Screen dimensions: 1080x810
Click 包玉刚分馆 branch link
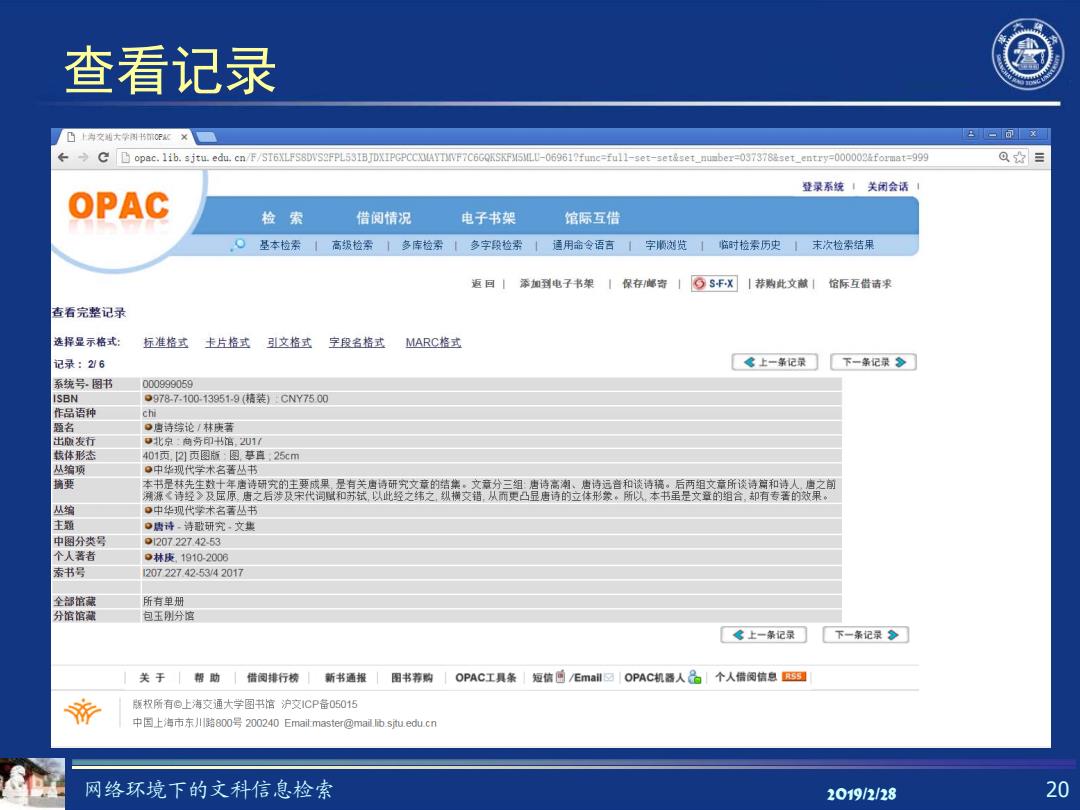[x=168, y=616]
